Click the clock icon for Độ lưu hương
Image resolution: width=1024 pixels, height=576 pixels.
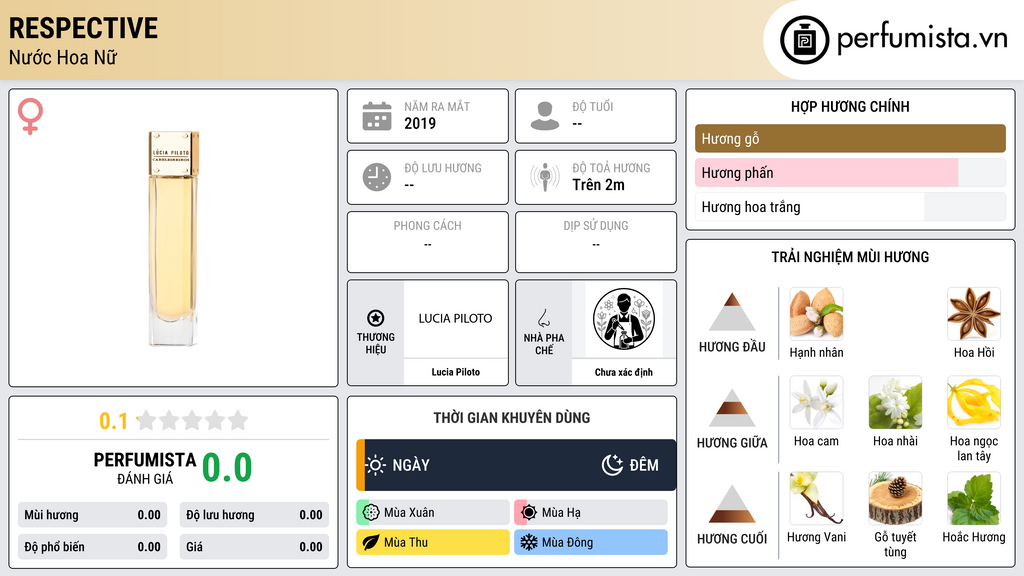click(x=377, y=177)
